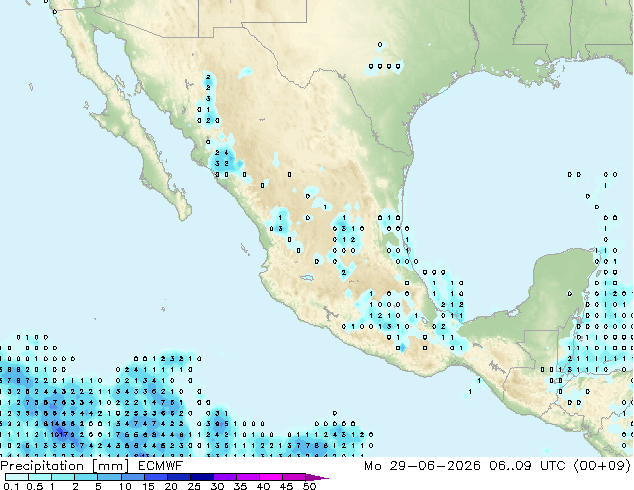This screenshot has height=490, width=634.
Task: Click the legend value "20"
Action: coord(171,486)
